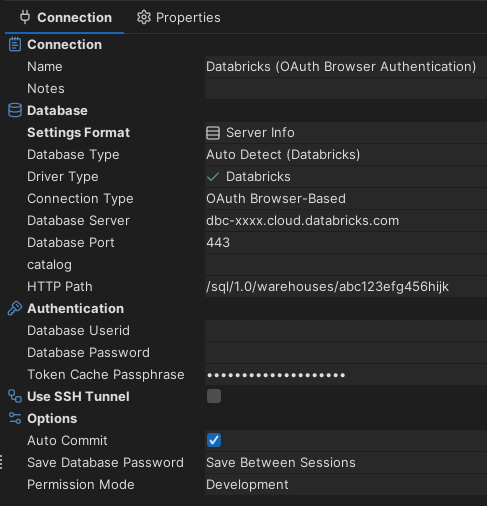The width and height of the screenshot is (487, 506).
Task: Open the Connection Type OAuth Browser-Based selector
Action: [346, 199]
